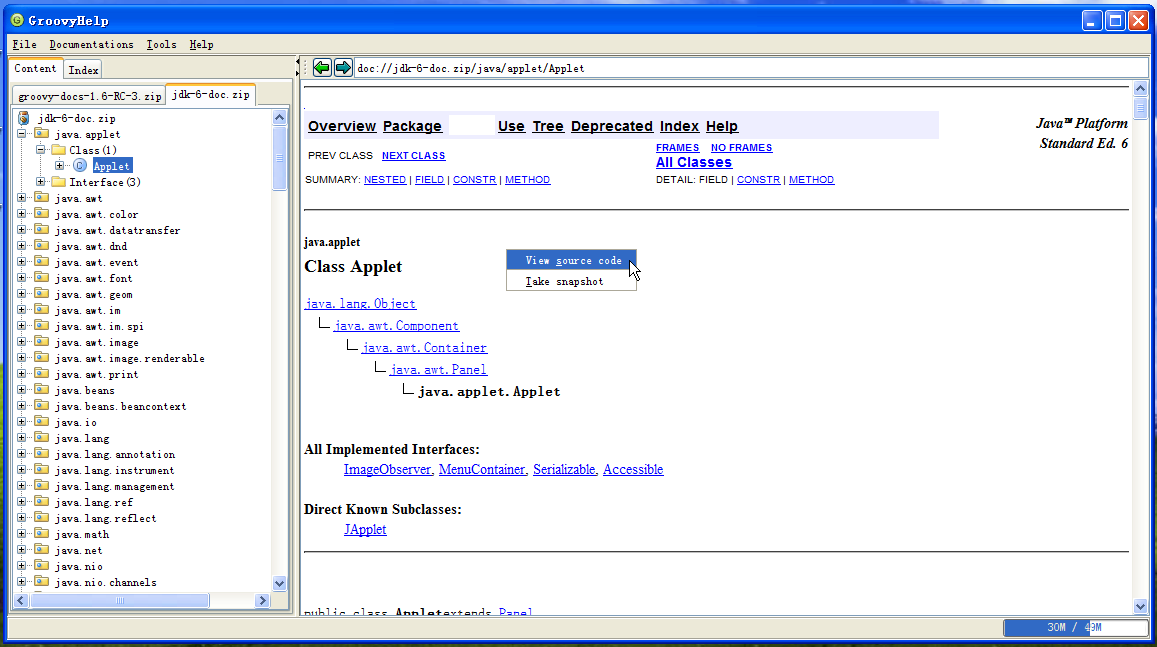Open the File menu
The height and width of the screenshot is (647, 1157).
point(24,44)
